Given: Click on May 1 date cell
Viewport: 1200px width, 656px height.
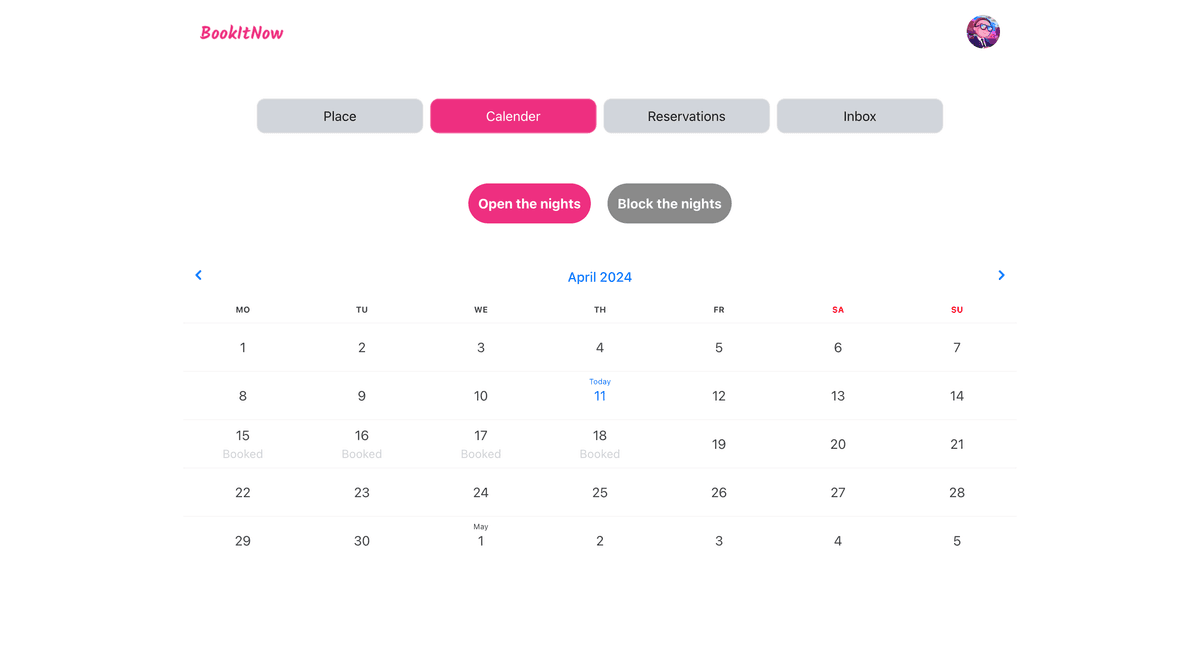Looking at the screenshot, I should click(481, 540).
